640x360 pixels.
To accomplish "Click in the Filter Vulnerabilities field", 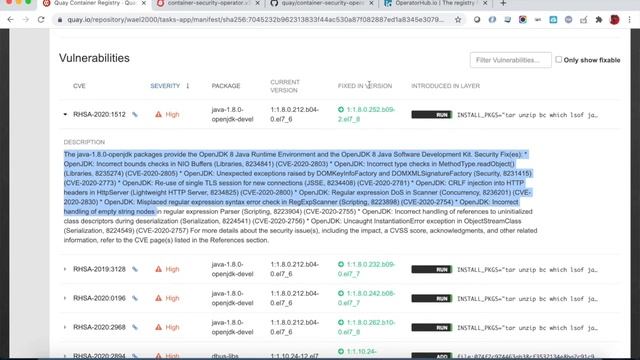I will [x=510, y=60].
